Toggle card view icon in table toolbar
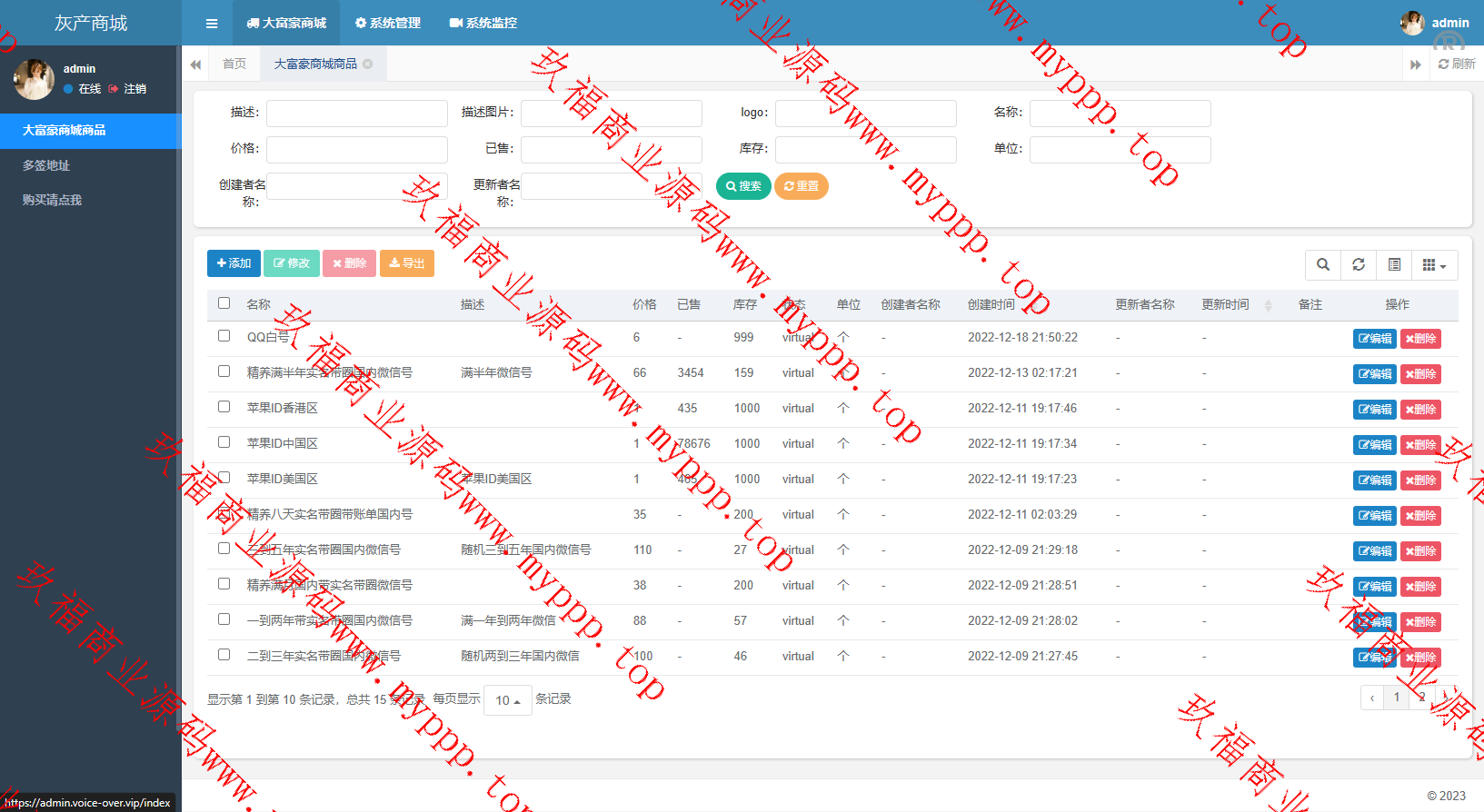 pos(1394,265)
